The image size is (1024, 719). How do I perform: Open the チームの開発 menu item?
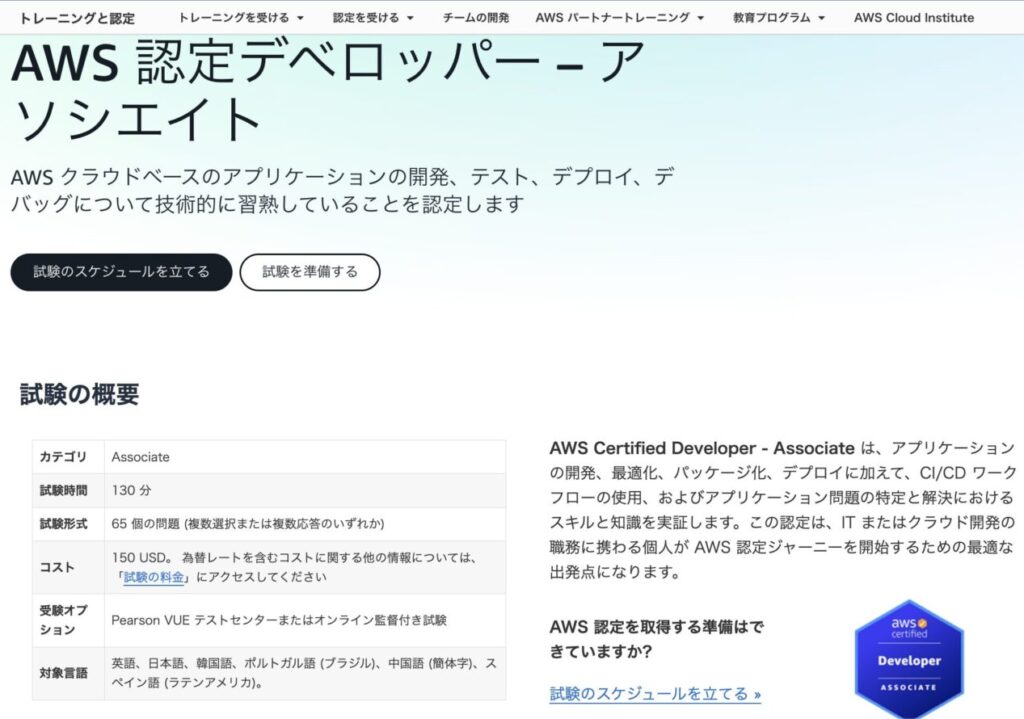click(475, 18)
